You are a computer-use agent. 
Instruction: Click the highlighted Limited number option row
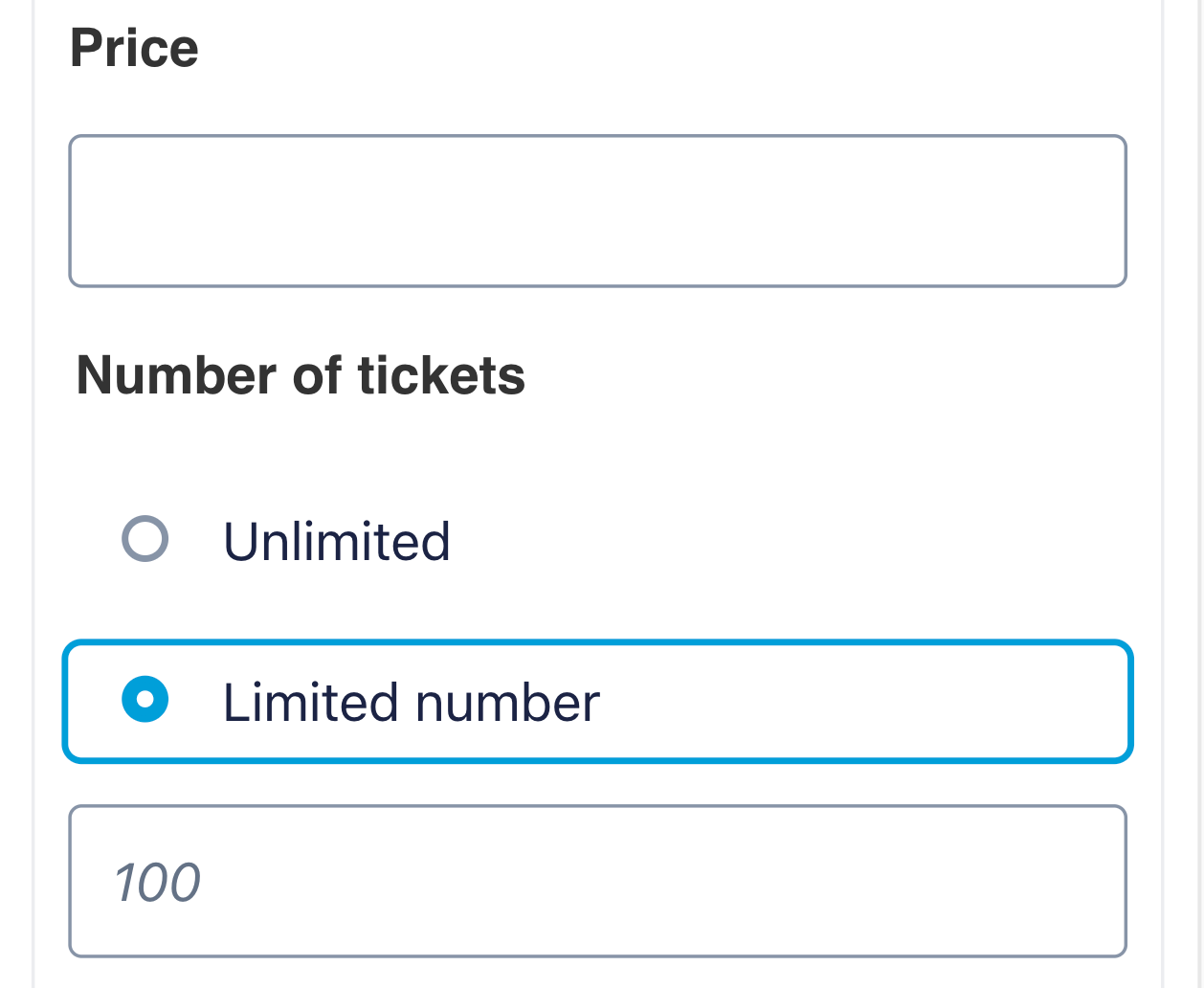(597, 701)
